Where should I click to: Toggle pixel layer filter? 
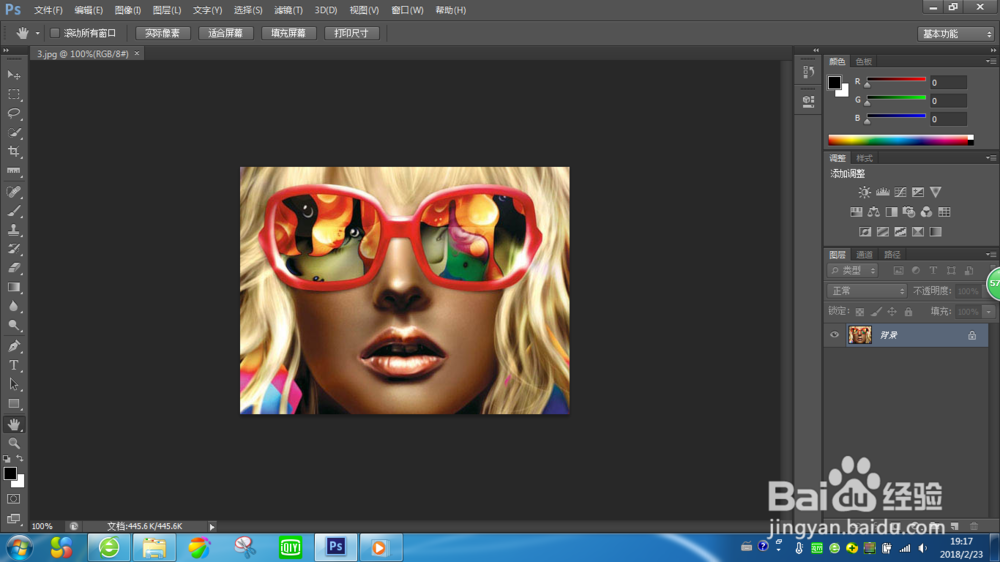898,270
